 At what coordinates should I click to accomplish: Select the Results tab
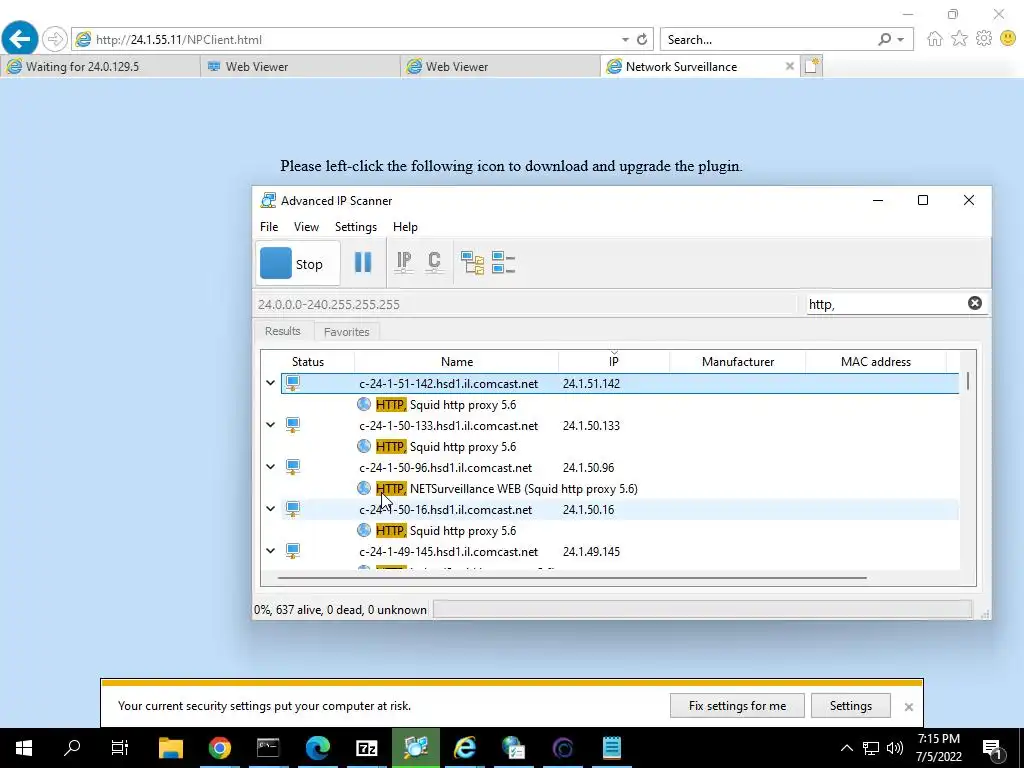tap(283, 331)
